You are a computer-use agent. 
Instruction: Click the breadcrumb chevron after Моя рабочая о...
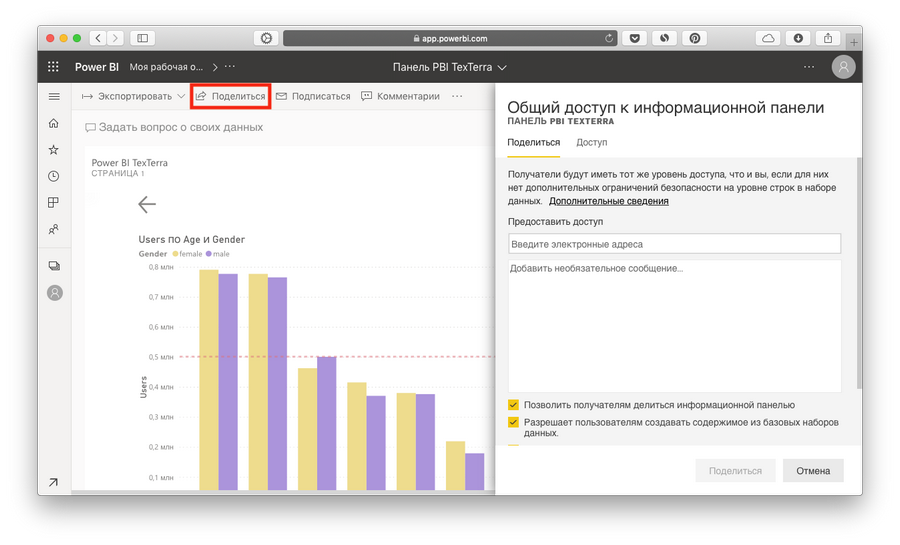[215, 67]
